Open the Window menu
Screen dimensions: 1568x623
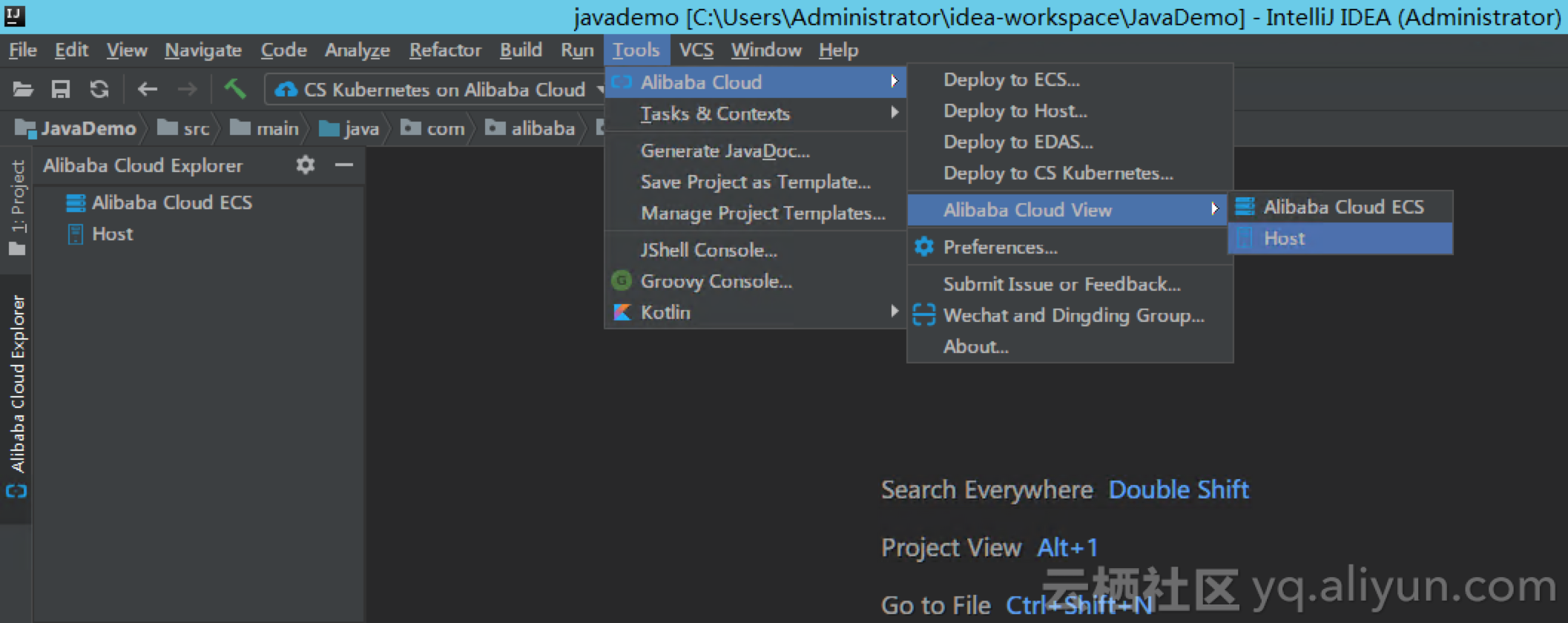coord(766,50)
